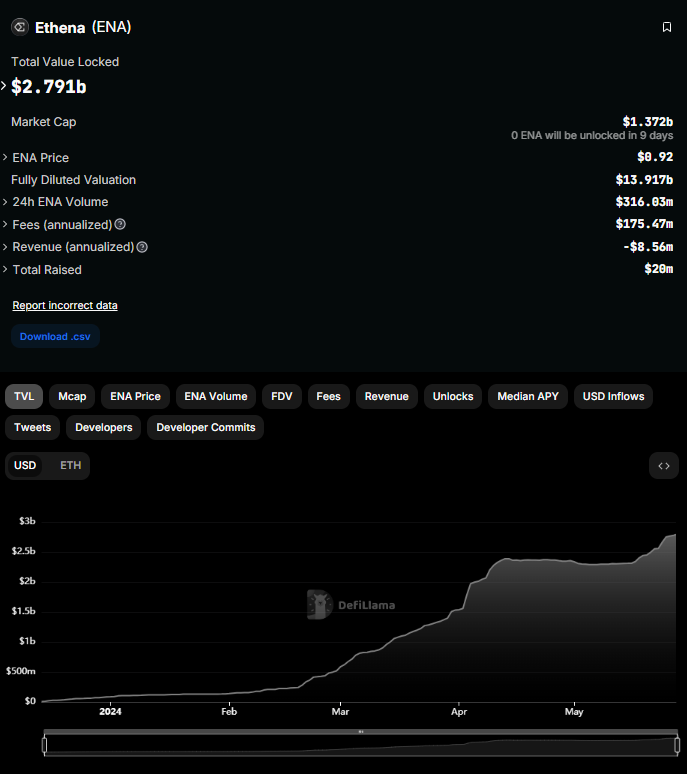
Task: Open the embed code icon button
Action: pos(663,466)
